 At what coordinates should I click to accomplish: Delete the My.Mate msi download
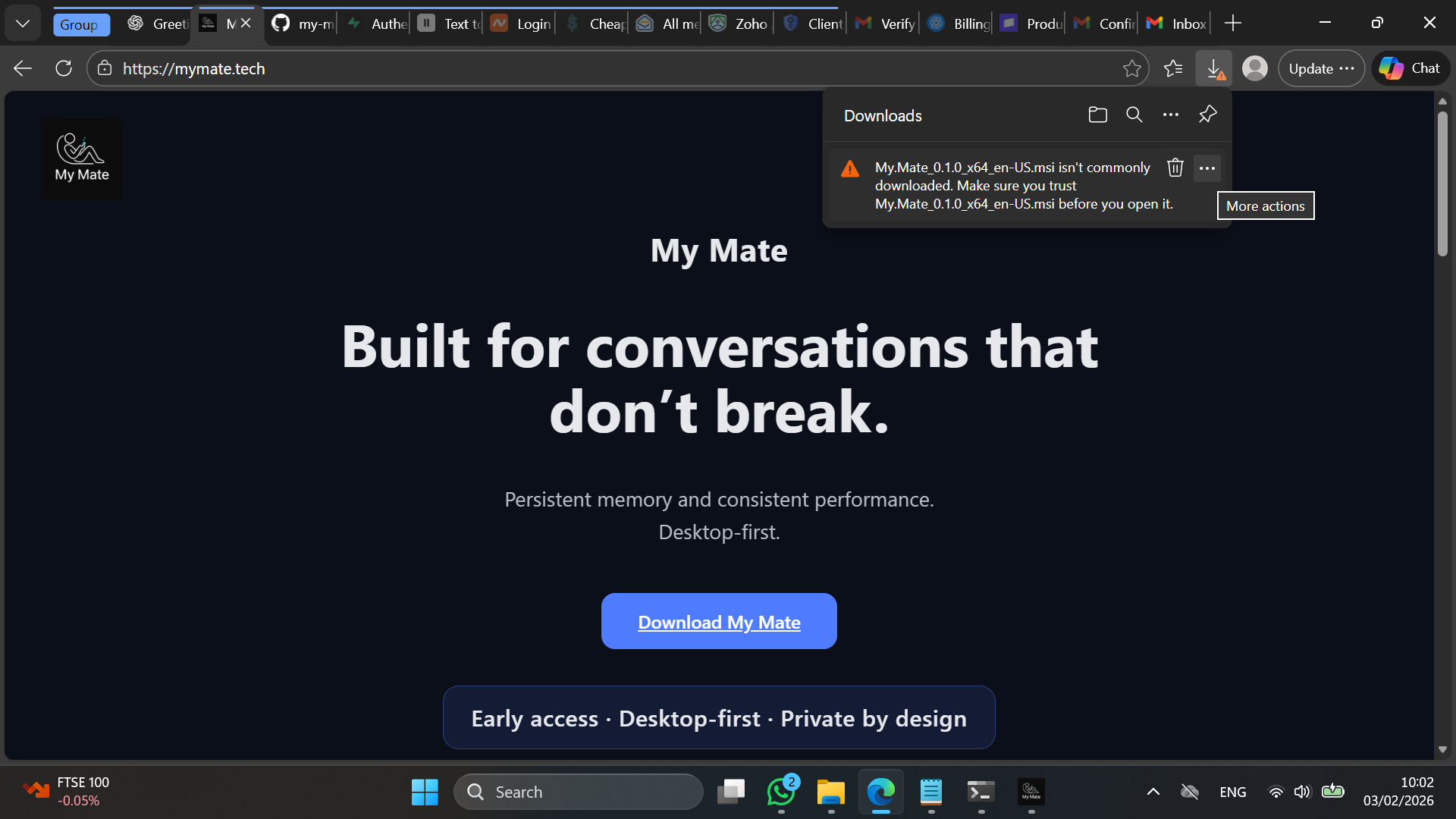(x=1175, y=168)
